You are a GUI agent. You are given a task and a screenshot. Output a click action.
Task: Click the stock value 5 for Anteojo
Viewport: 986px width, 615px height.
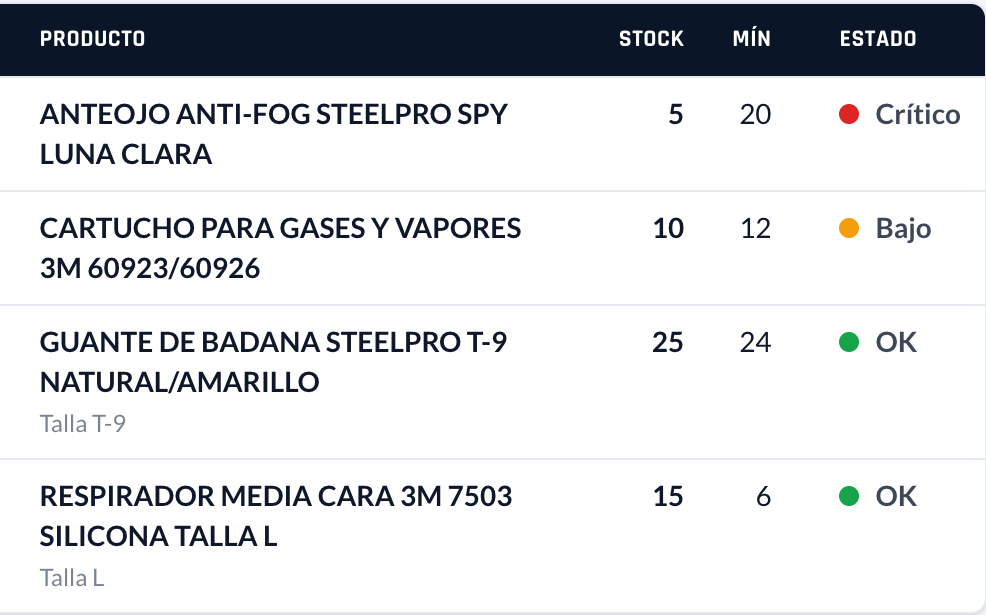[675, 114]
